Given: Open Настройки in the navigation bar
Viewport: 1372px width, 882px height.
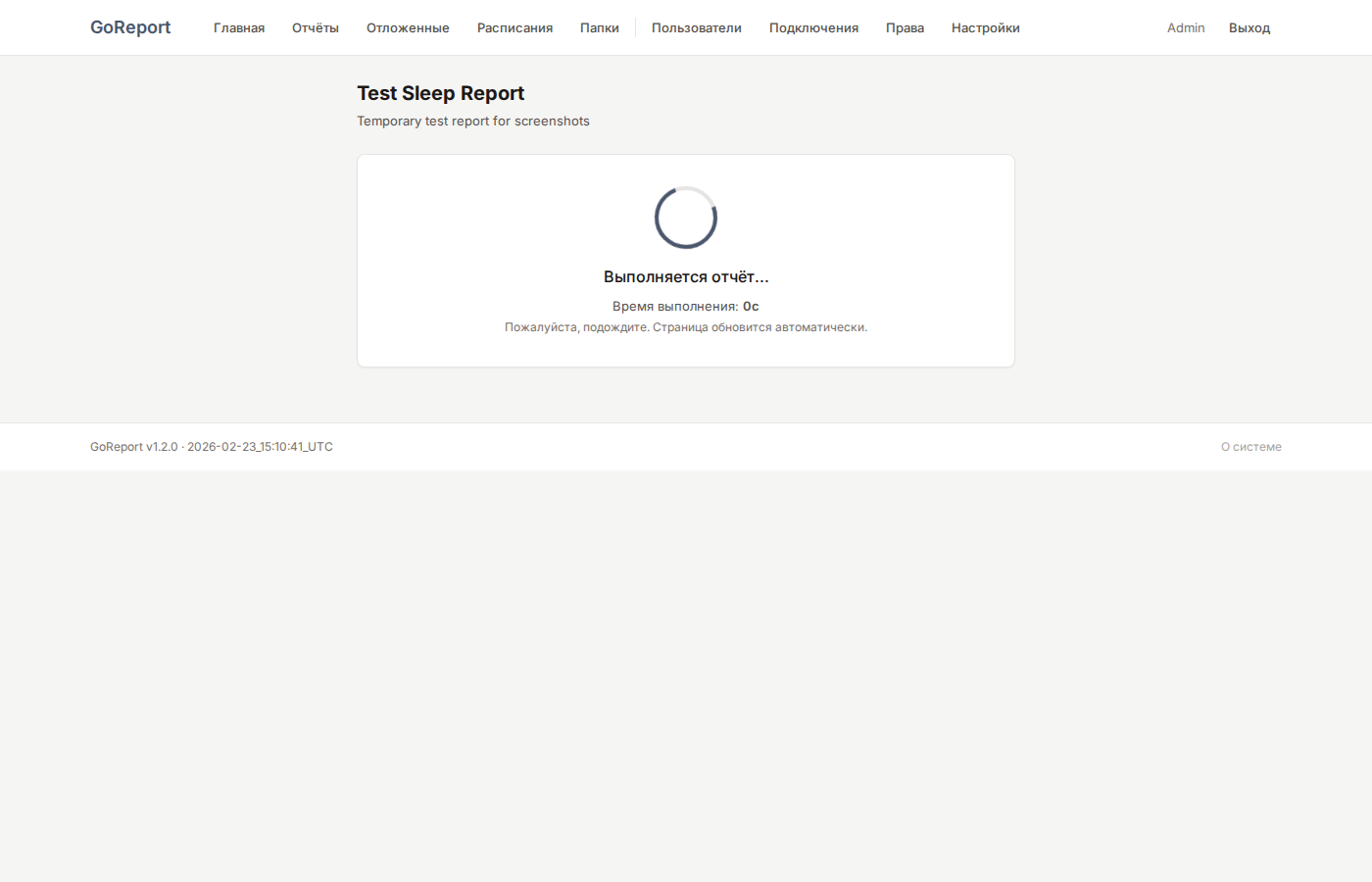Looking at the screenshot, I should [985, 27].
